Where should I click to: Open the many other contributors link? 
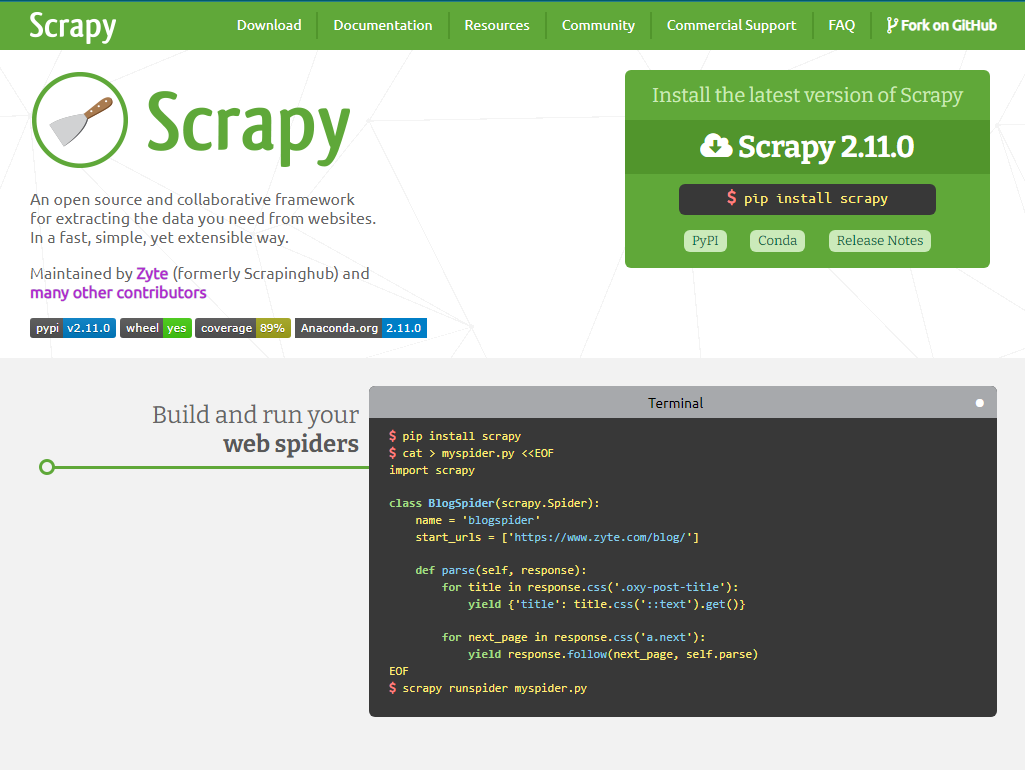(x=118, y=293)
